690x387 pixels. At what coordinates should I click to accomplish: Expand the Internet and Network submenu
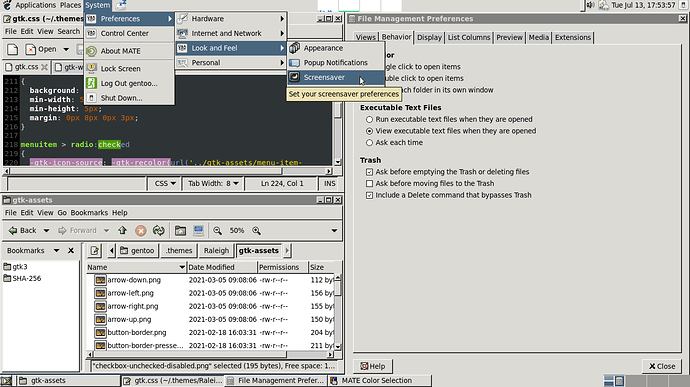(231, 33)
